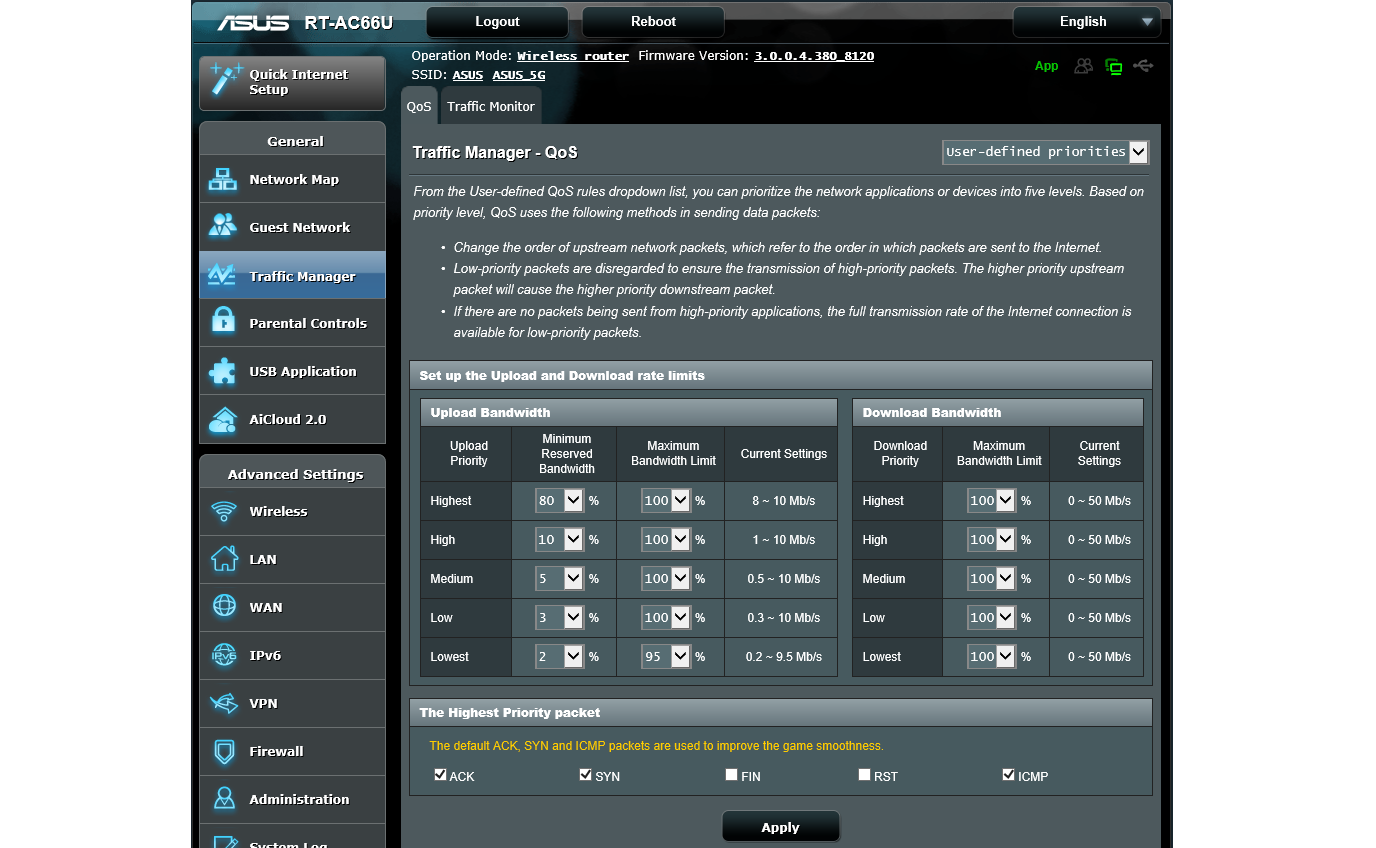Click the Quick Internet Setup wand icon

(x=226, y=82)
